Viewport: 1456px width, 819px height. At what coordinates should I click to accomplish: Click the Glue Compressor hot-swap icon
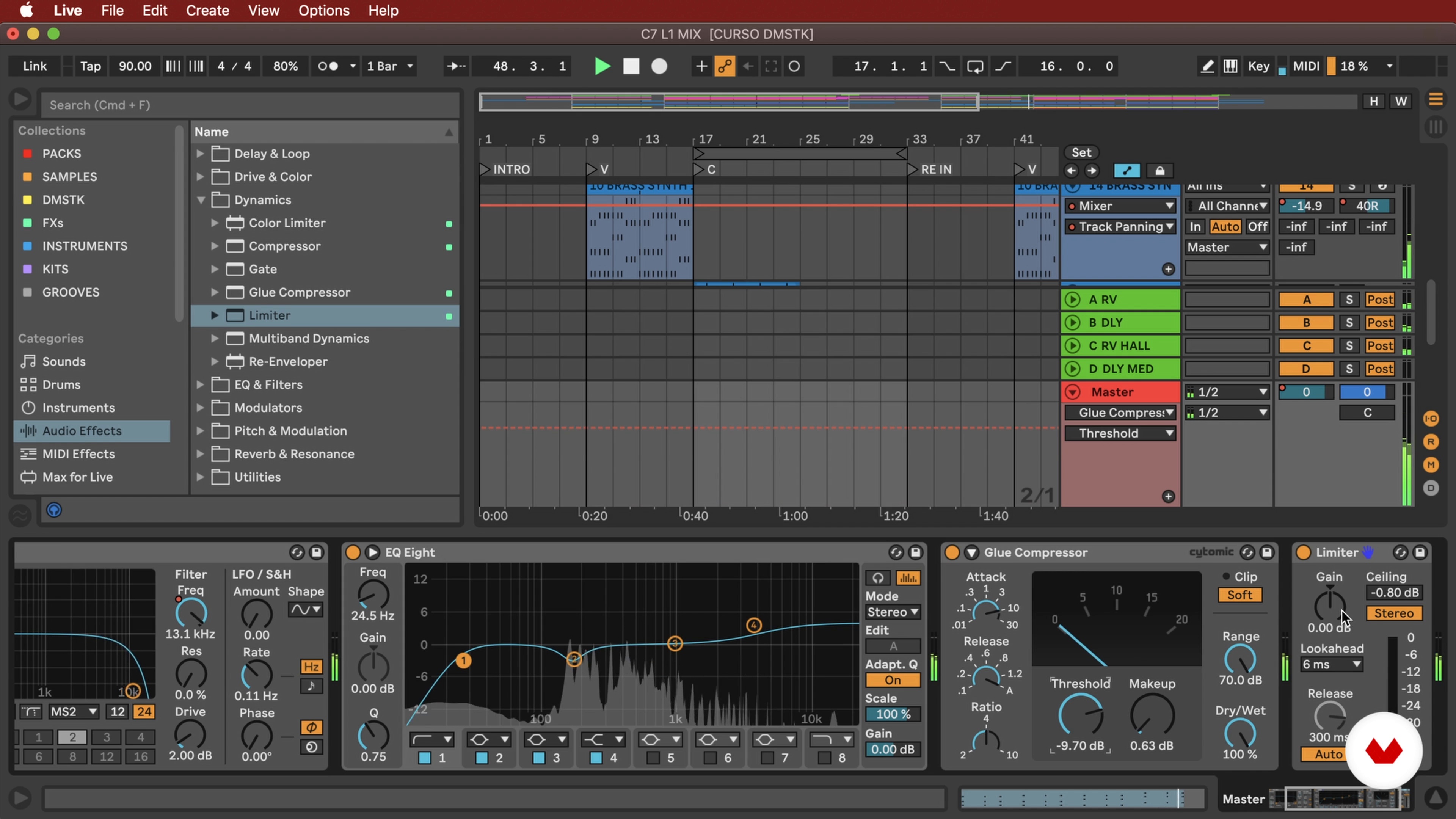[x=1247, y=553]
